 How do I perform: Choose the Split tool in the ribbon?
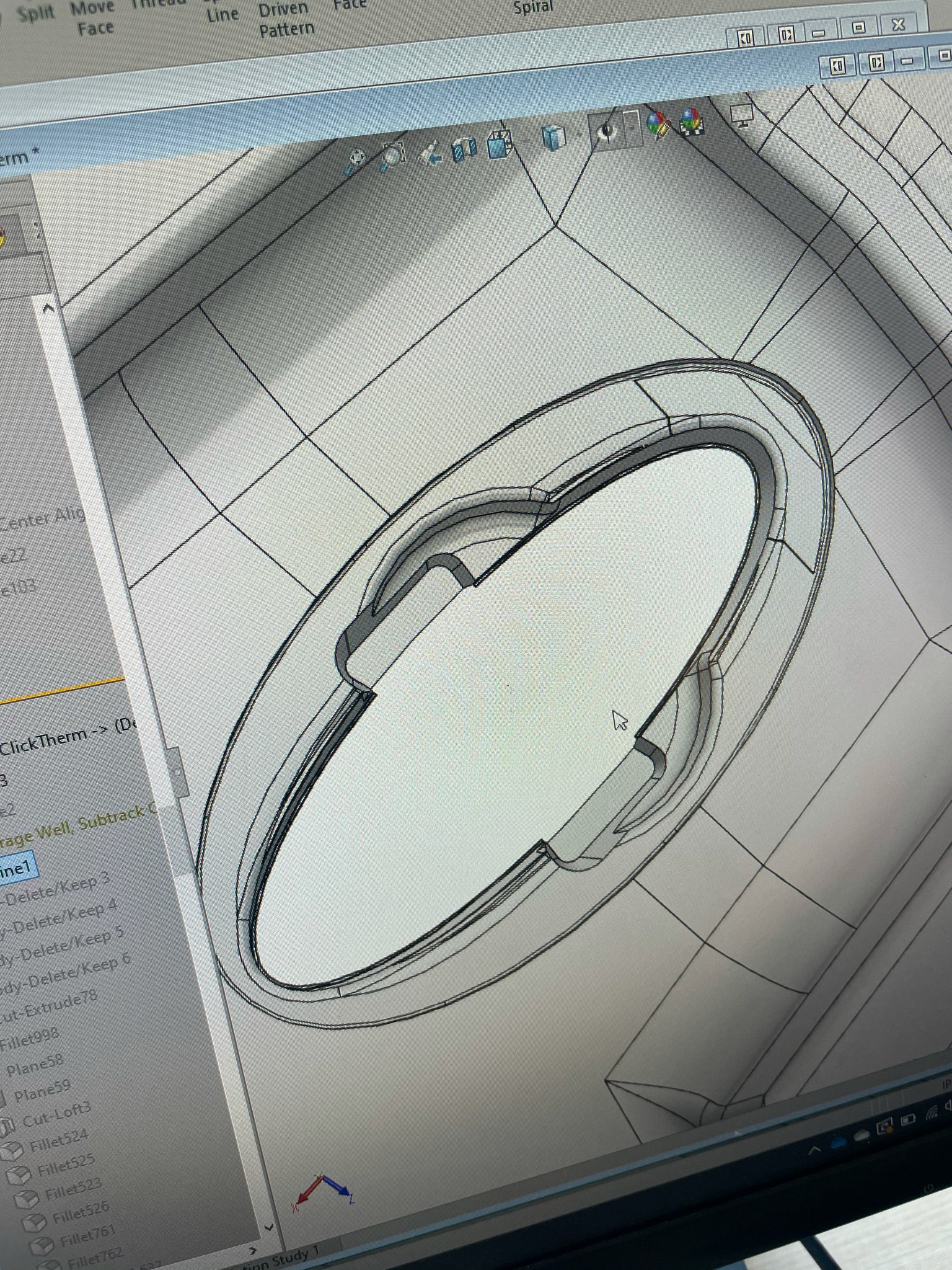point(36,14)
